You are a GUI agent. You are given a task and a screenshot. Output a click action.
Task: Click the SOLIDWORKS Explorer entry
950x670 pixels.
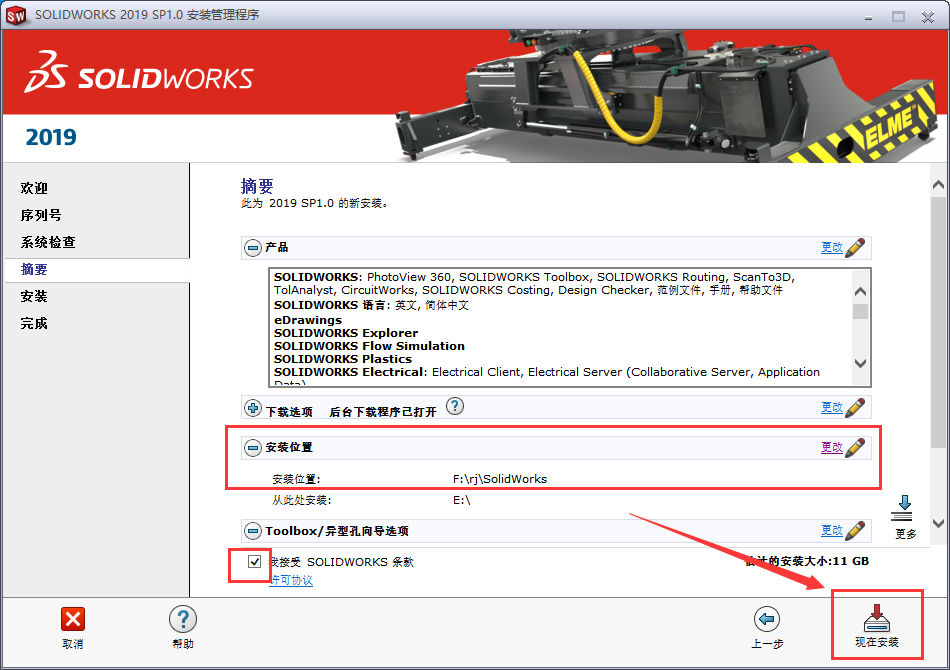click(x=346, y=333)
